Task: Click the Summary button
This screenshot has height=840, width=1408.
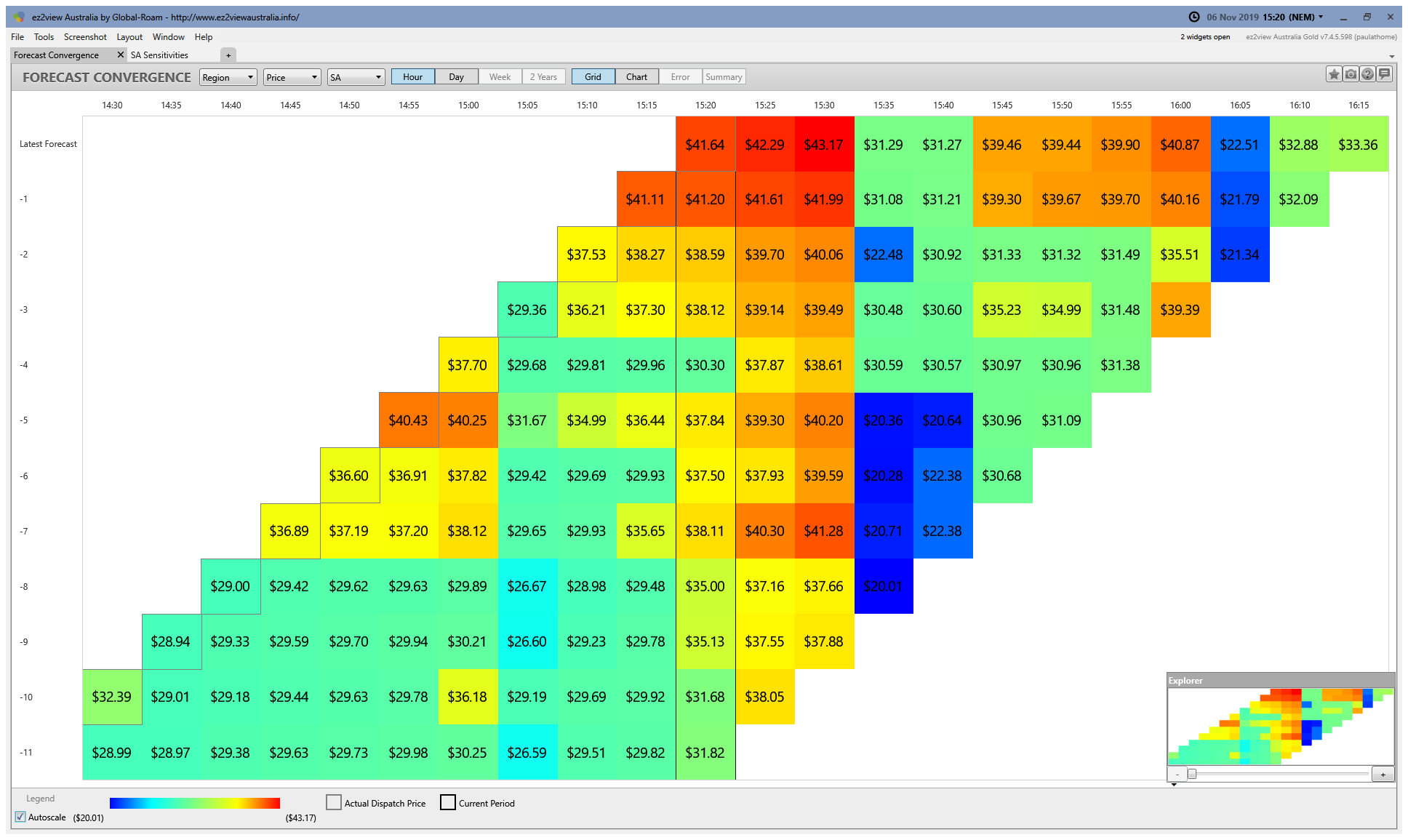Action: 724,77
